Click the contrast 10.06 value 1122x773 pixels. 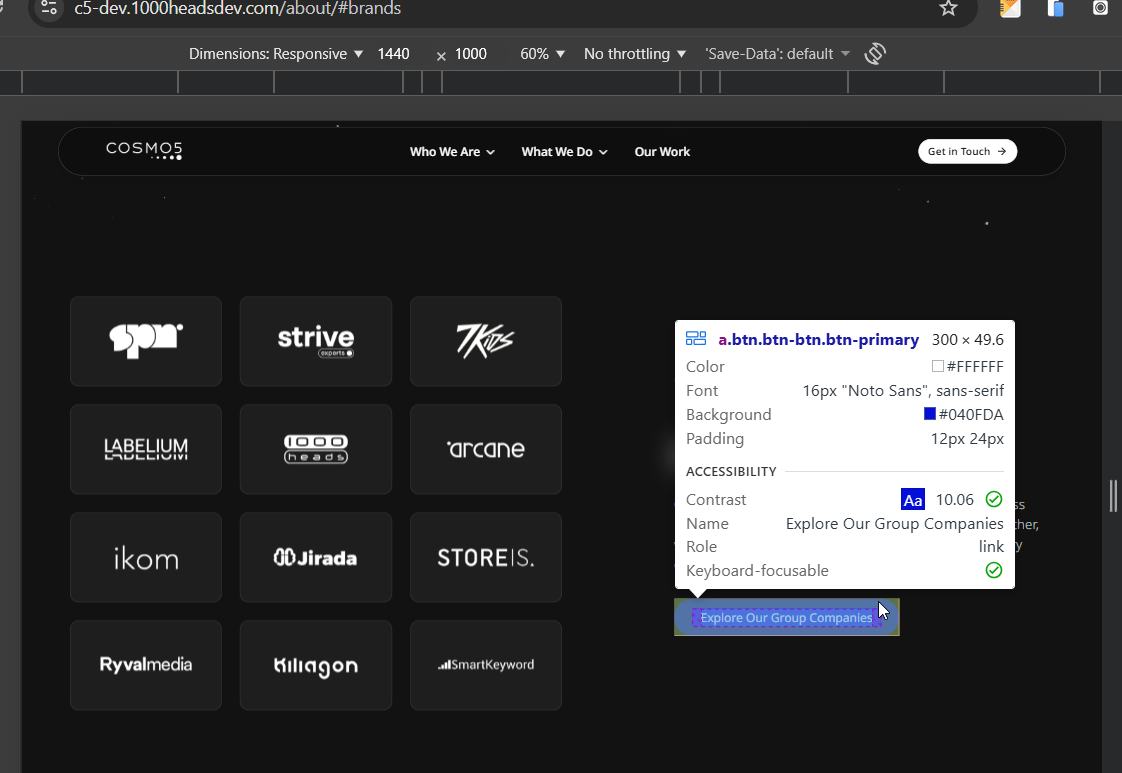(x=955, y=500)
